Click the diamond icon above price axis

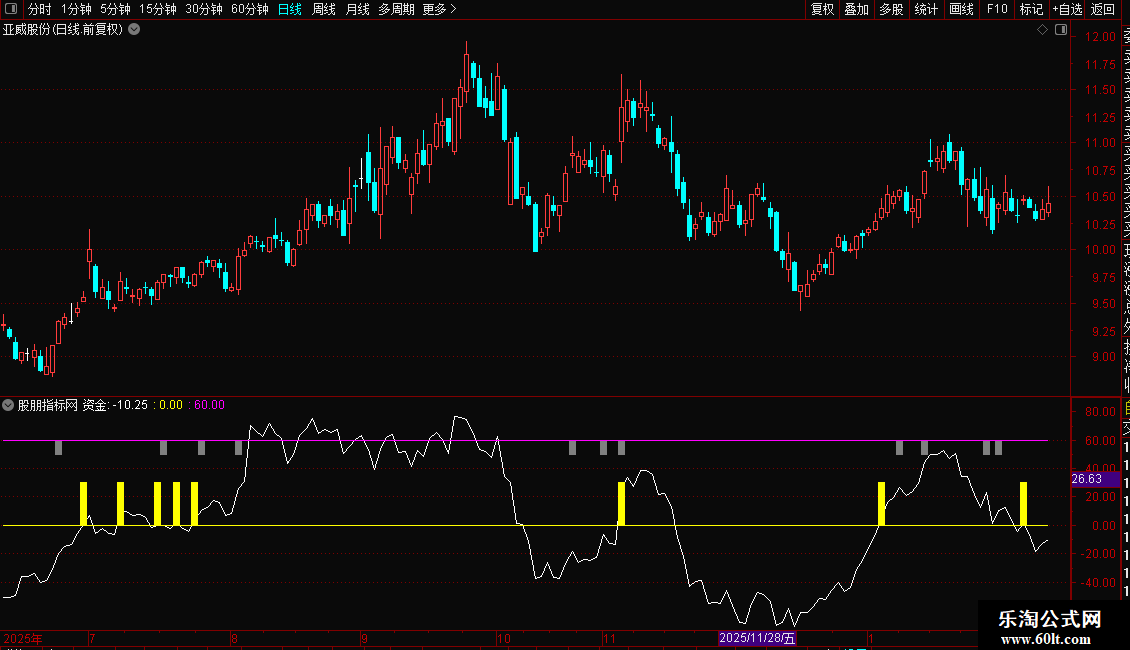click(x=1042, y=30)
